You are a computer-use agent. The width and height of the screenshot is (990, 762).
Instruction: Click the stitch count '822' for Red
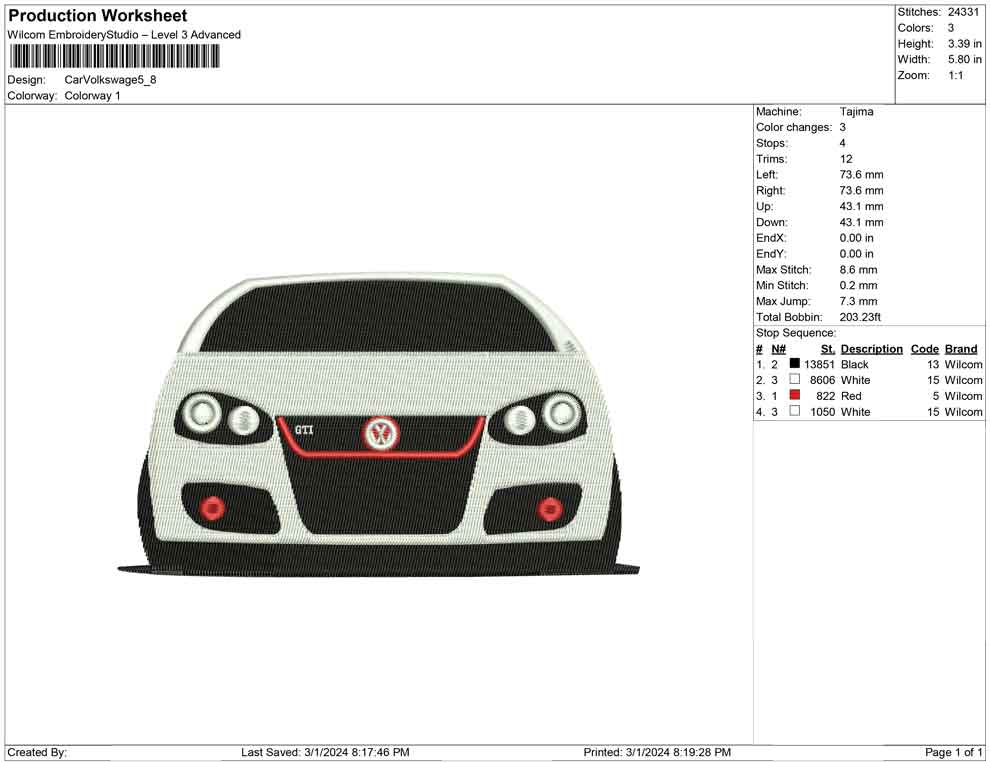[825, 396]
